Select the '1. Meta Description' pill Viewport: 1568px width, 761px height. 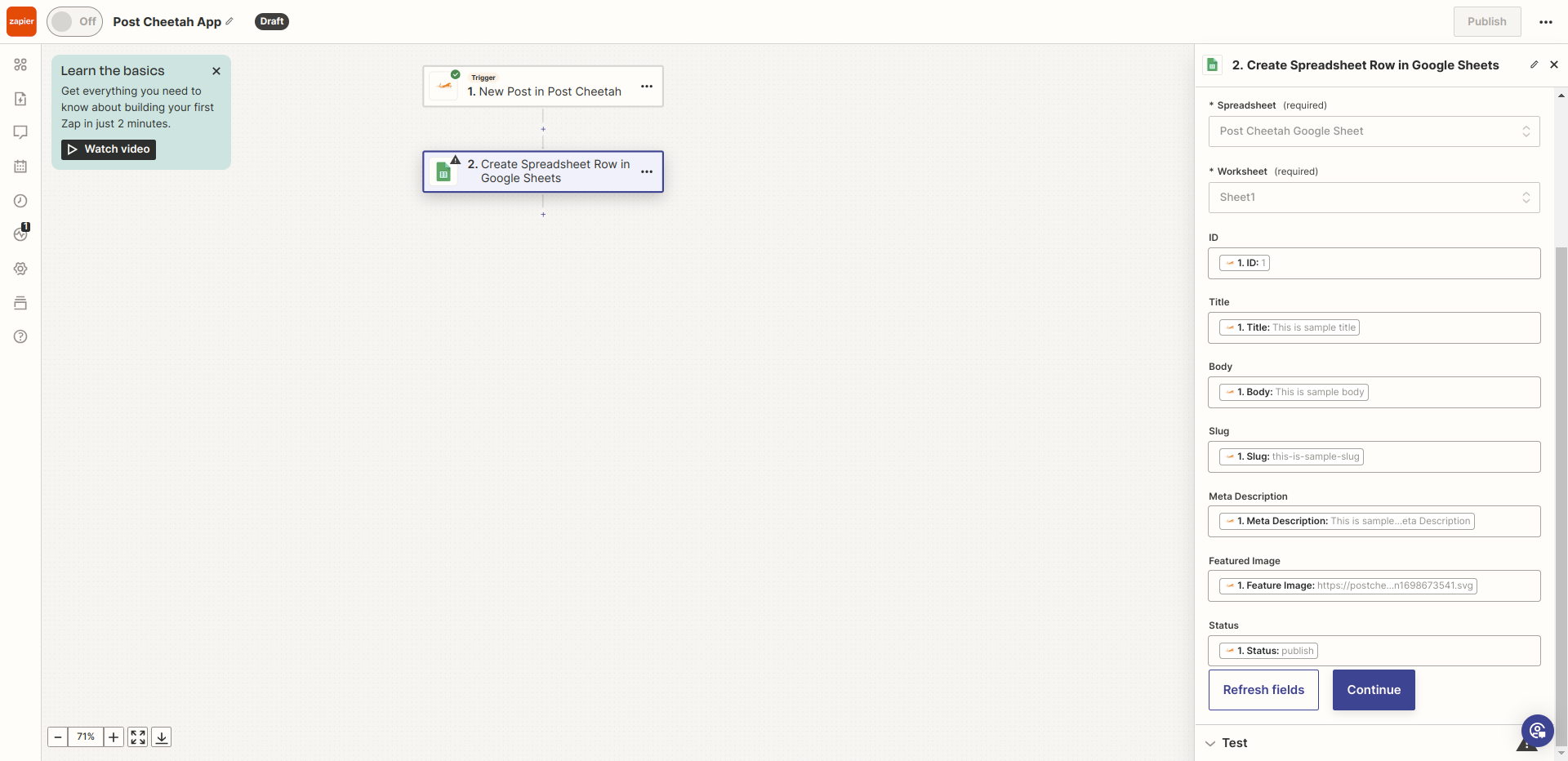coord(1347,521)
